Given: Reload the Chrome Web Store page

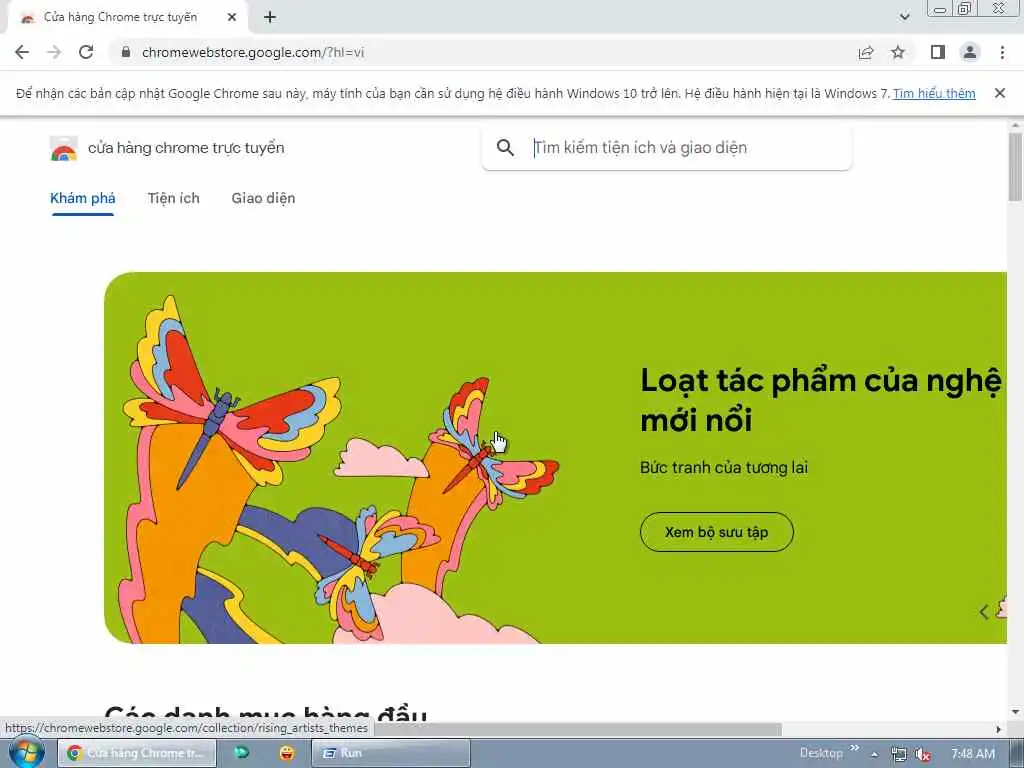Looking at the screenshot, I should tap(86, 52).
